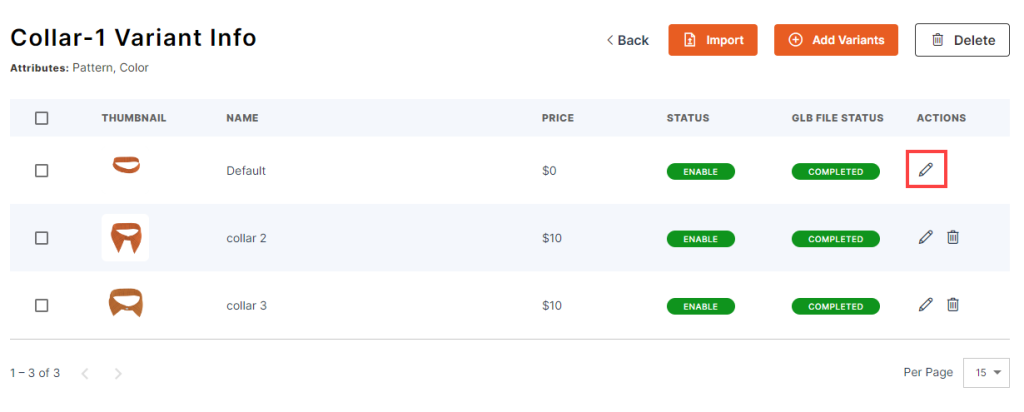Check the Default variant checkbox
The width and height of the screenshot is (1024, 412).
[42, 171]
